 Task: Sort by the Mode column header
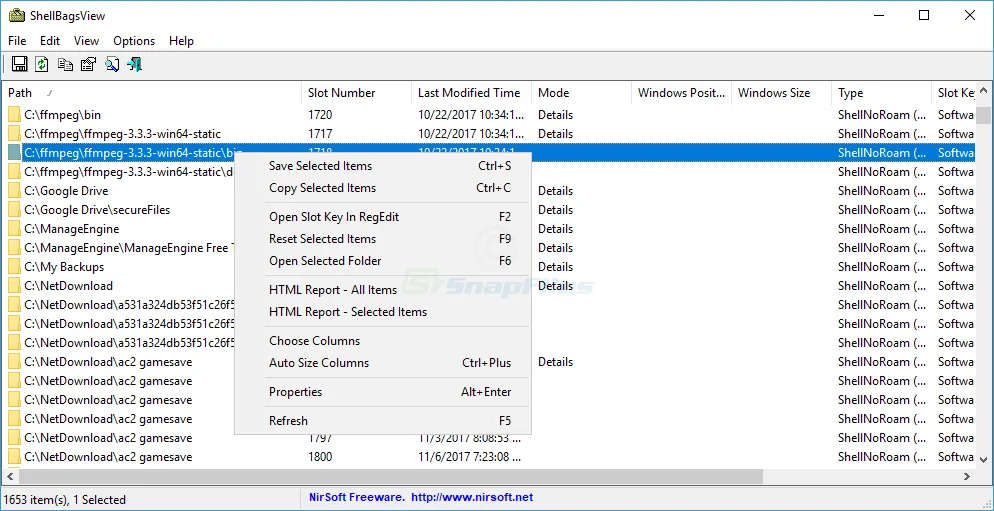581,93
